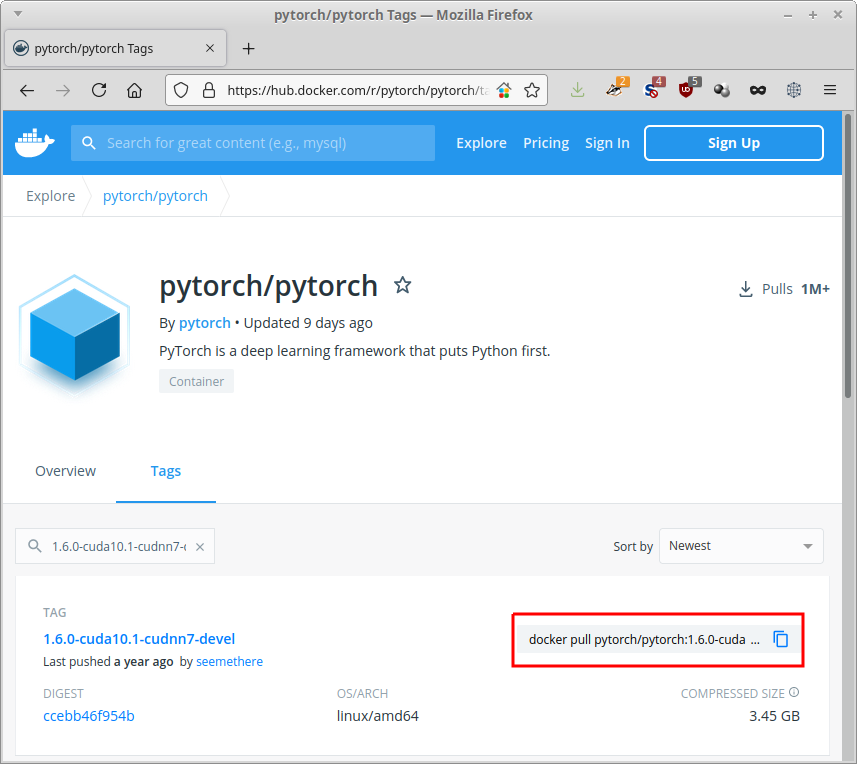Switch to the Overview tab
The width and height of the screenshot is (857, 764).
[x=66, y=471]
